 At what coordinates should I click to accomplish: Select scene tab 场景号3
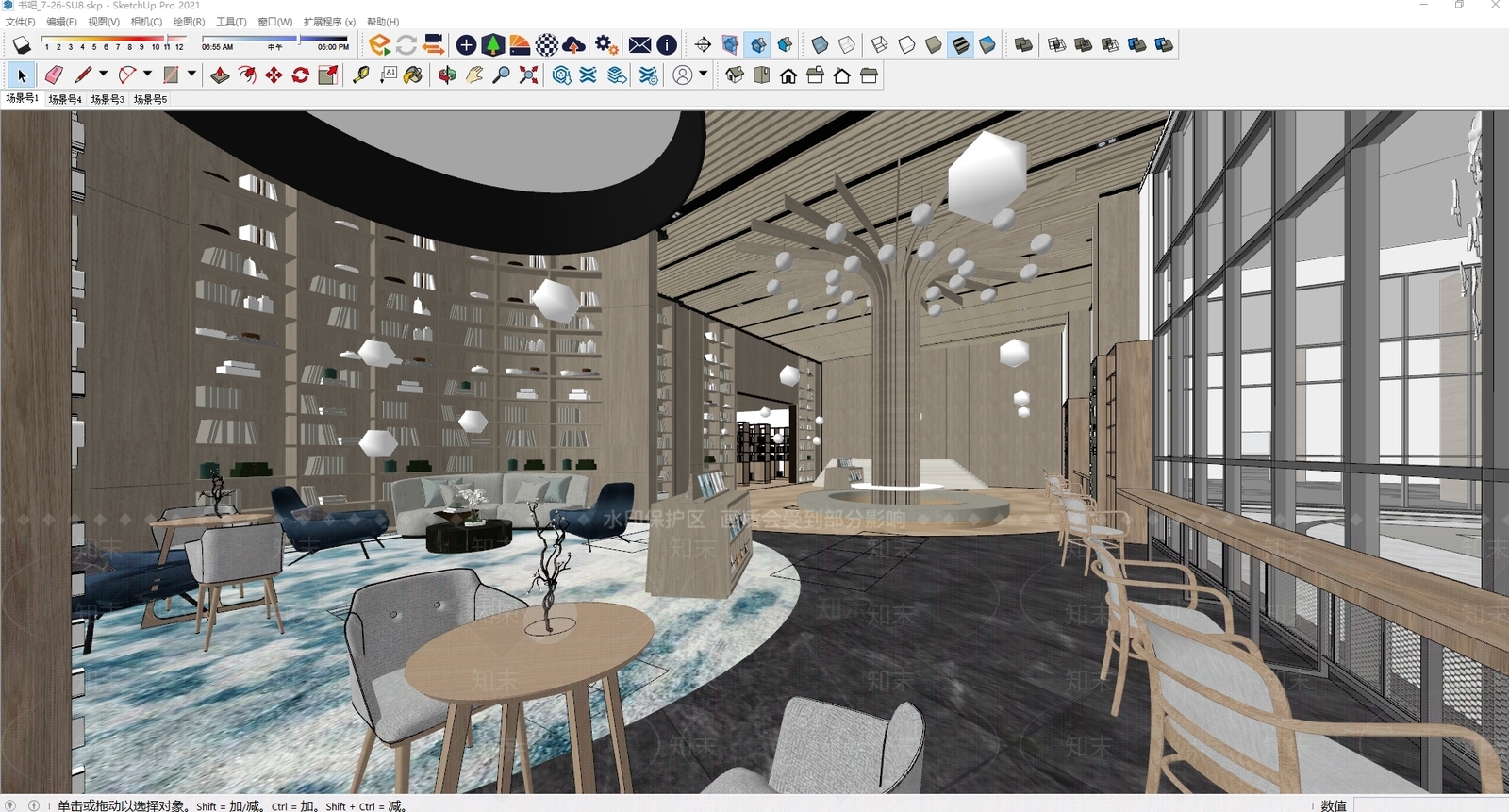(108, 99)
